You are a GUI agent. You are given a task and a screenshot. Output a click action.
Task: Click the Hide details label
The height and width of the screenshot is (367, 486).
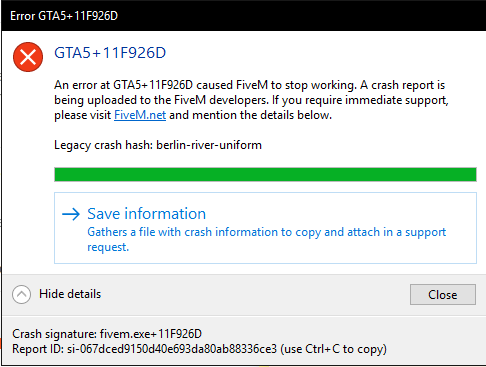coord(70,294)
